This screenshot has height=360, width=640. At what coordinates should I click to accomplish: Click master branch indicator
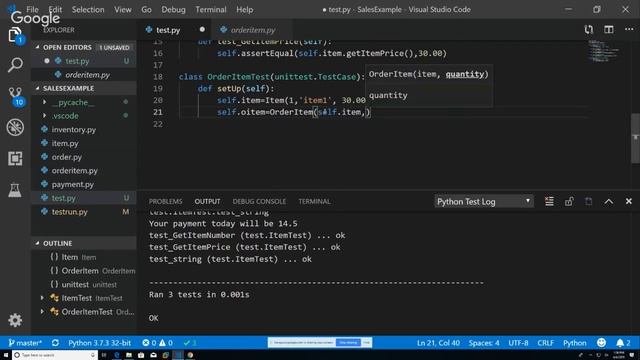(25, 343)
